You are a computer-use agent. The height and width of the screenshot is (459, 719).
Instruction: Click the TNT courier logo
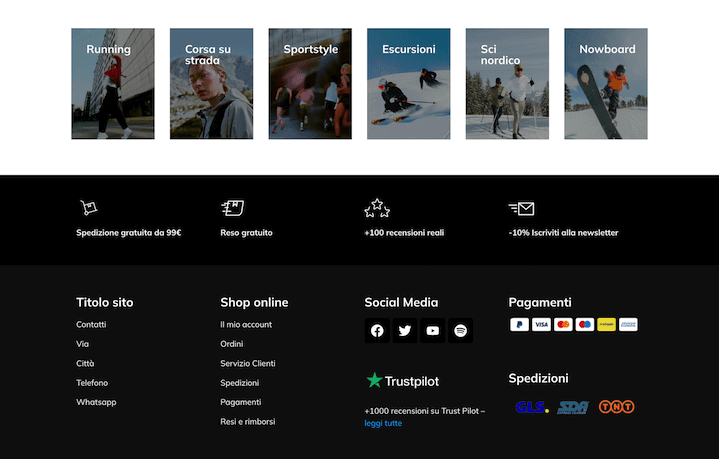tap(616, 407)
